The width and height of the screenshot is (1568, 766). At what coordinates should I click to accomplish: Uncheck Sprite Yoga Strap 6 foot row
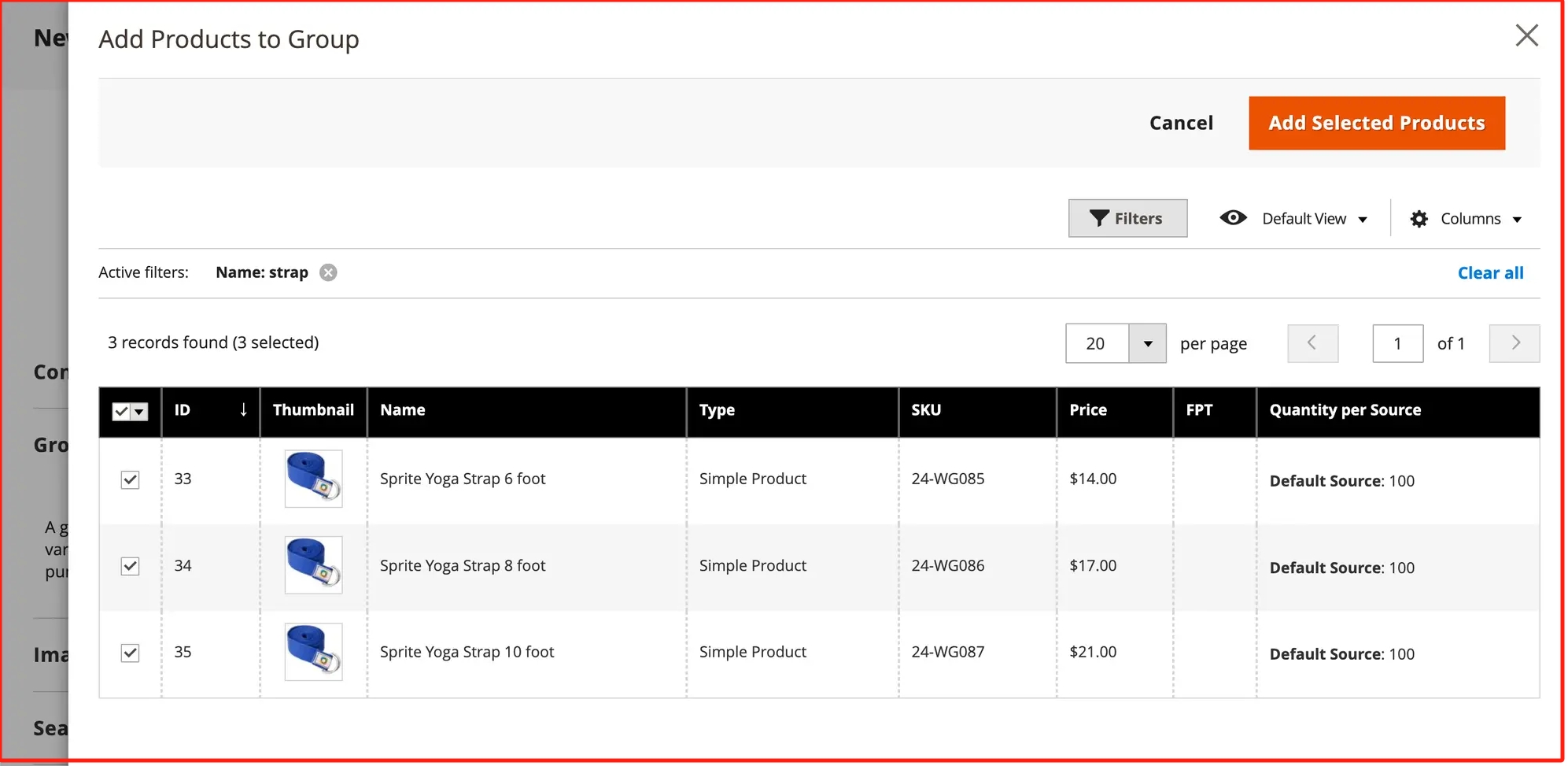[131, 479]
